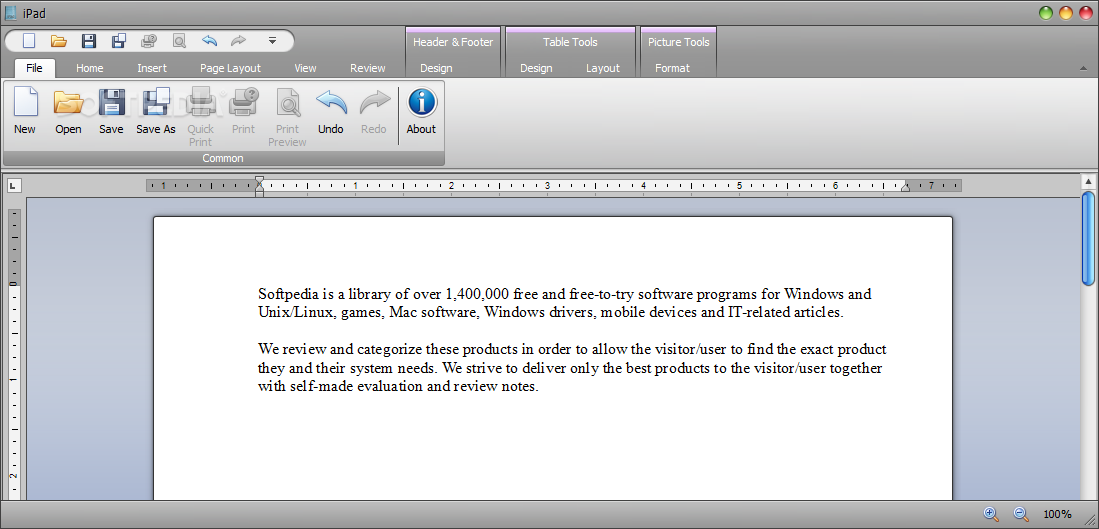
Task: Click the Open button in the ribbon
Action: 68,111
